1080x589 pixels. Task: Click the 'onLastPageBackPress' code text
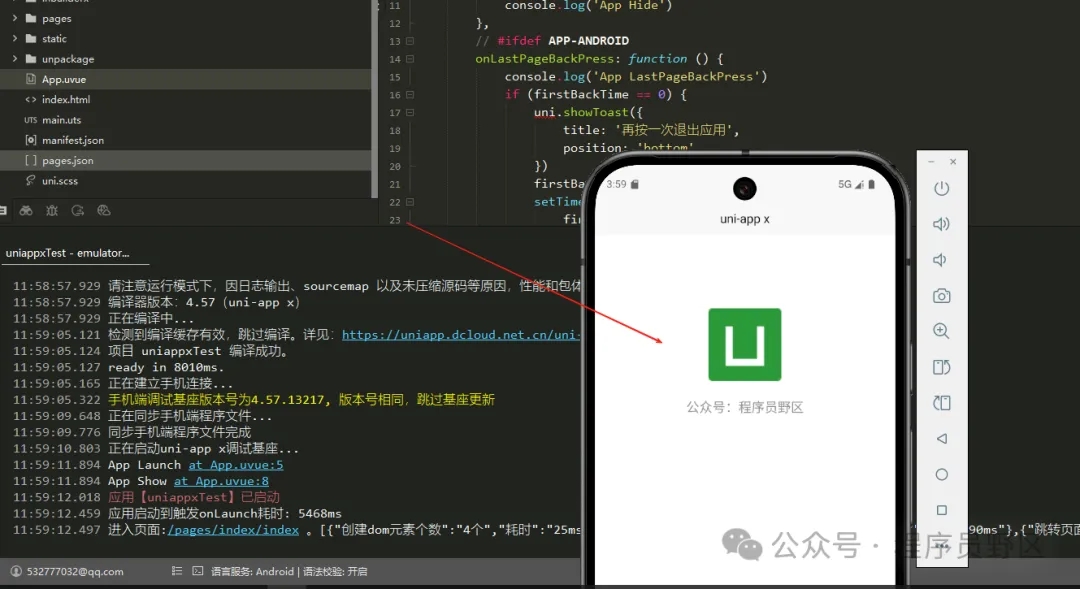point(544,59)
